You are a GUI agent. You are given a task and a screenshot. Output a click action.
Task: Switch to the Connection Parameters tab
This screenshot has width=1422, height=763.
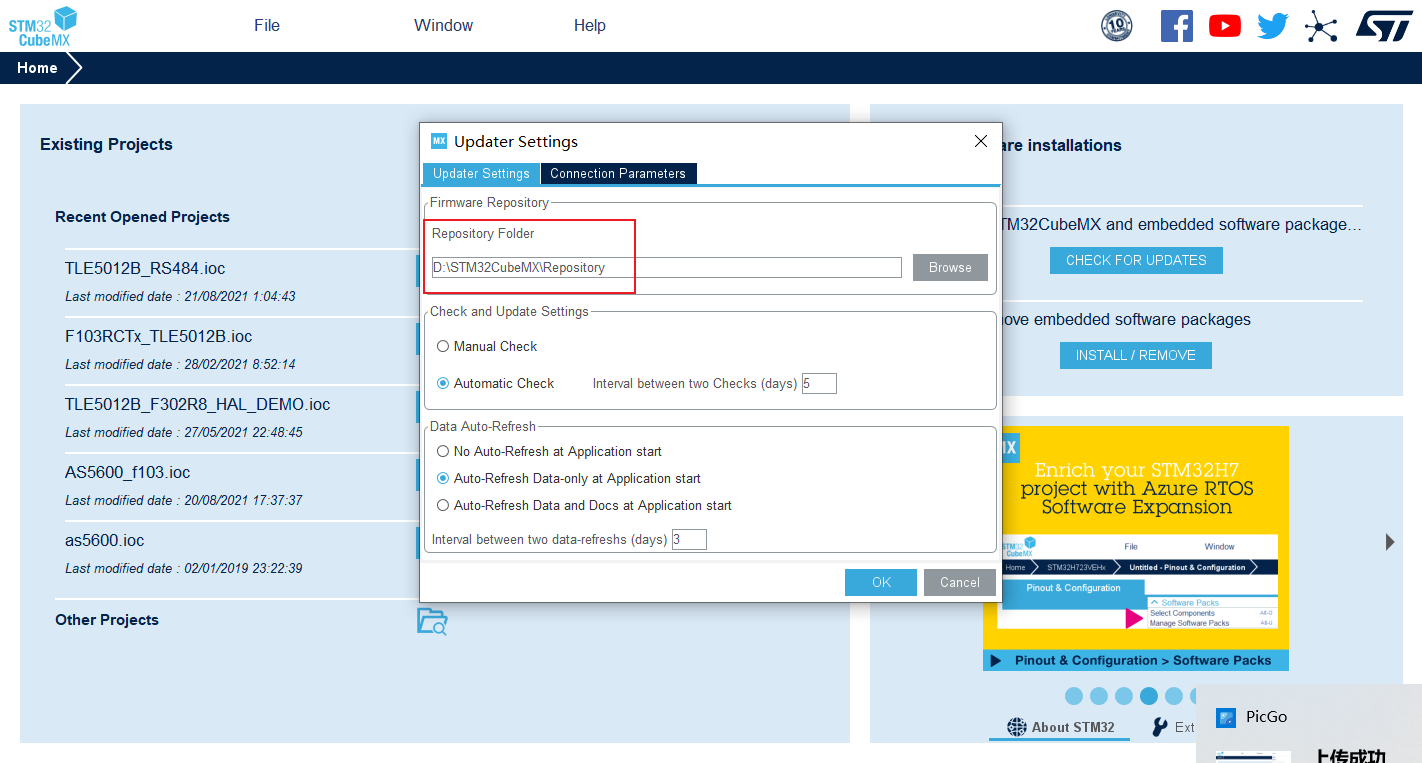618,173
